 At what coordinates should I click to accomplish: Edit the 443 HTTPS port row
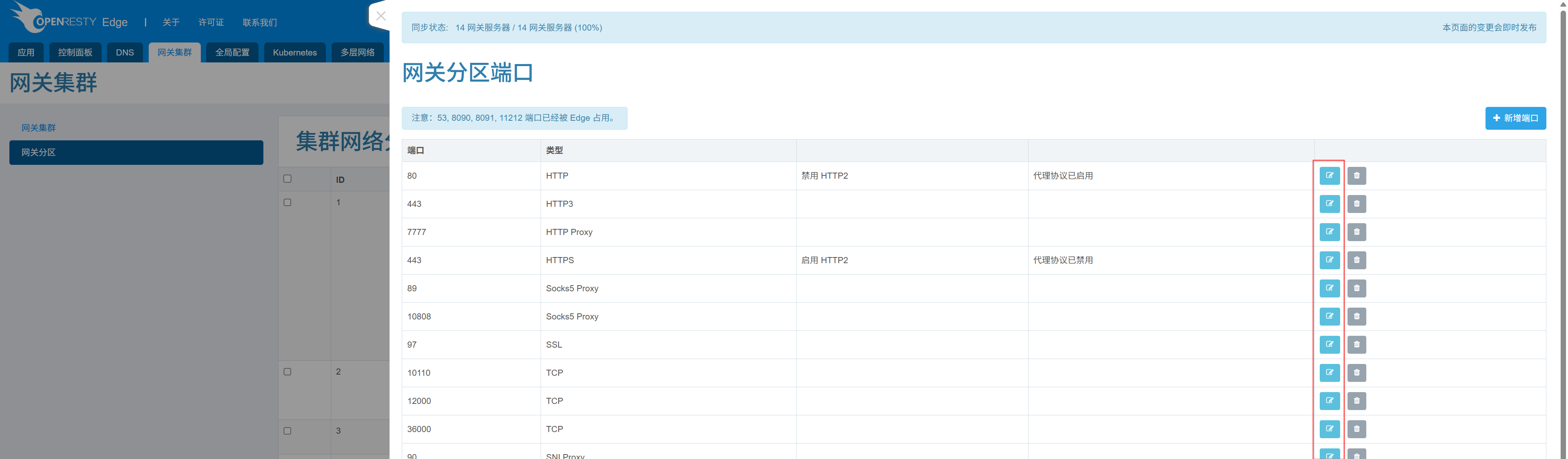tap(1330, 260)
